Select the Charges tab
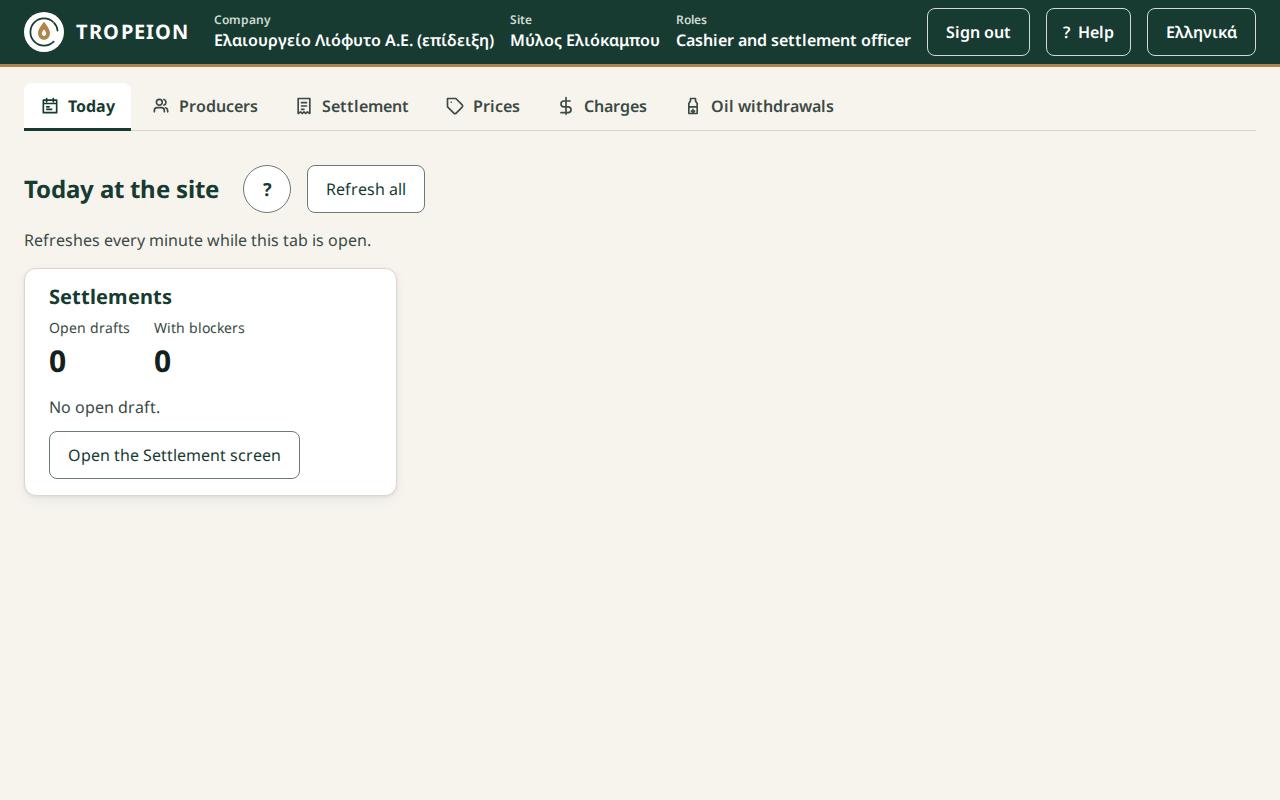The height and width of the screenshot is (800, 1280). tap(602, 106)
